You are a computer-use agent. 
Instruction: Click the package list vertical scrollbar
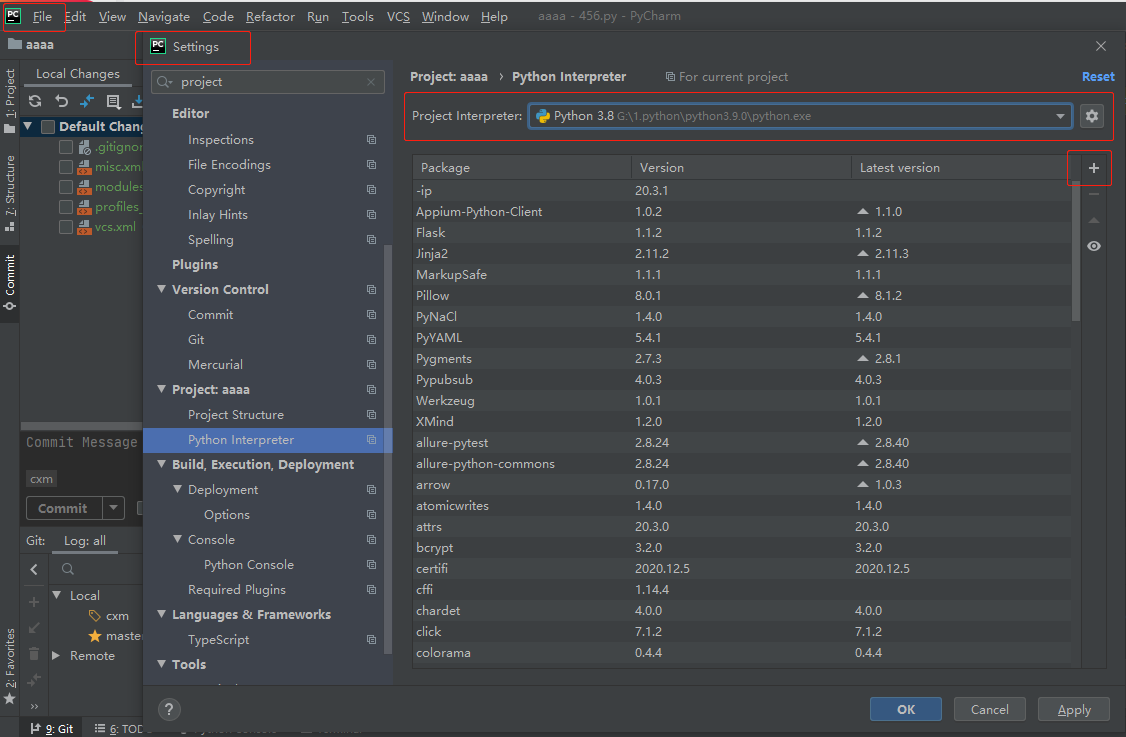1076,252
